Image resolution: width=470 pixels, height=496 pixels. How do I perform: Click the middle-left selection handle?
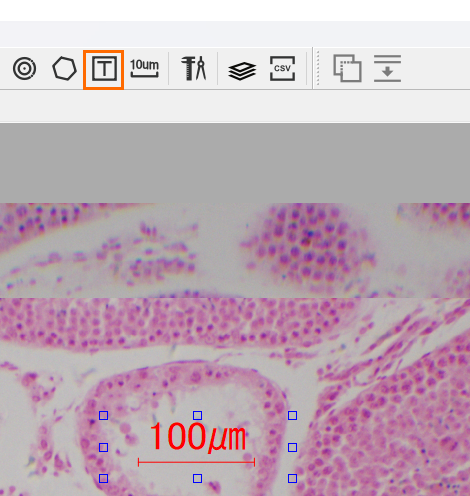point(104,447)
